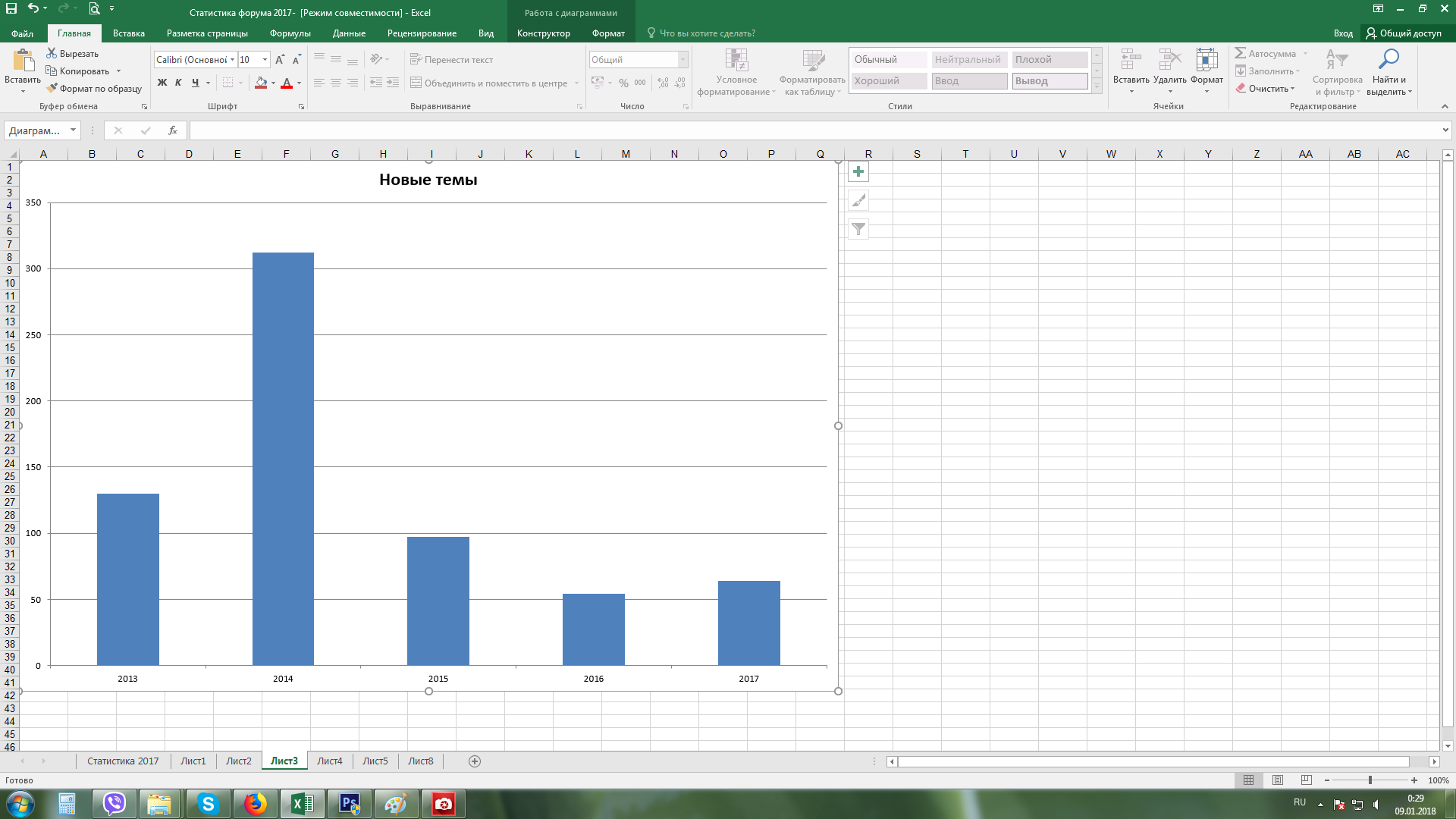Increase font size with larger A
Screen dimensions: 1456x819
(280, 60)
